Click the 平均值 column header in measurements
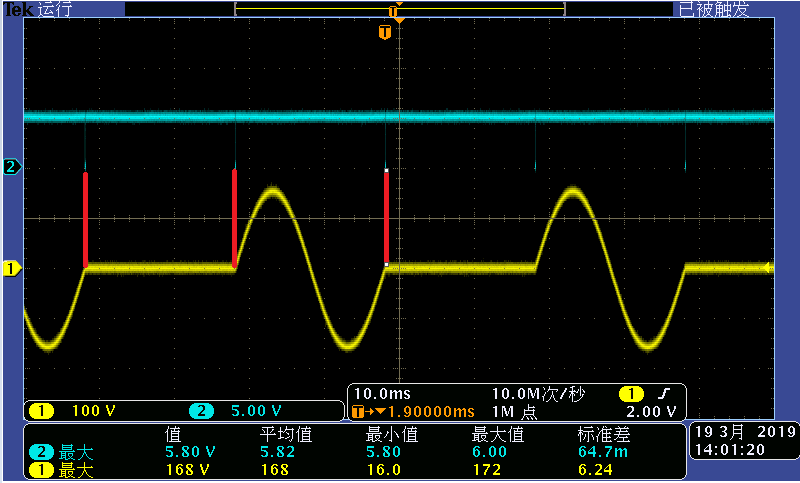Screen dimensions: 800x483 pyautogui.click(x=286, y=435)
